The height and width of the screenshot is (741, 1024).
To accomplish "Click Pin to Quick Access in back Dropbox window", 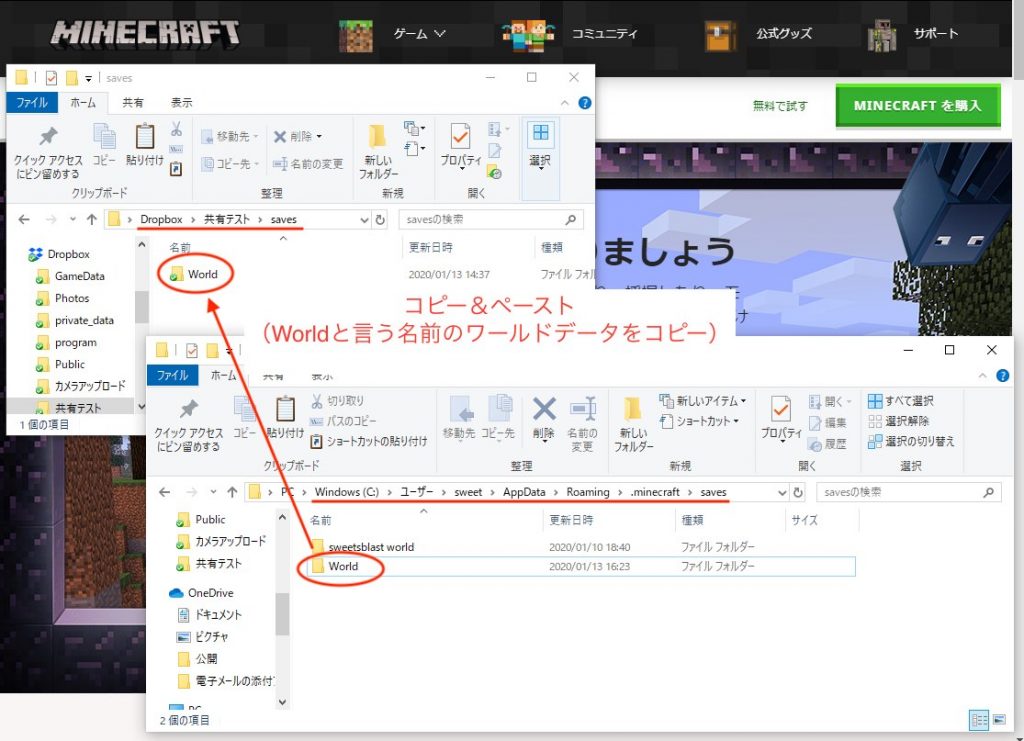I will coord(48,153).
